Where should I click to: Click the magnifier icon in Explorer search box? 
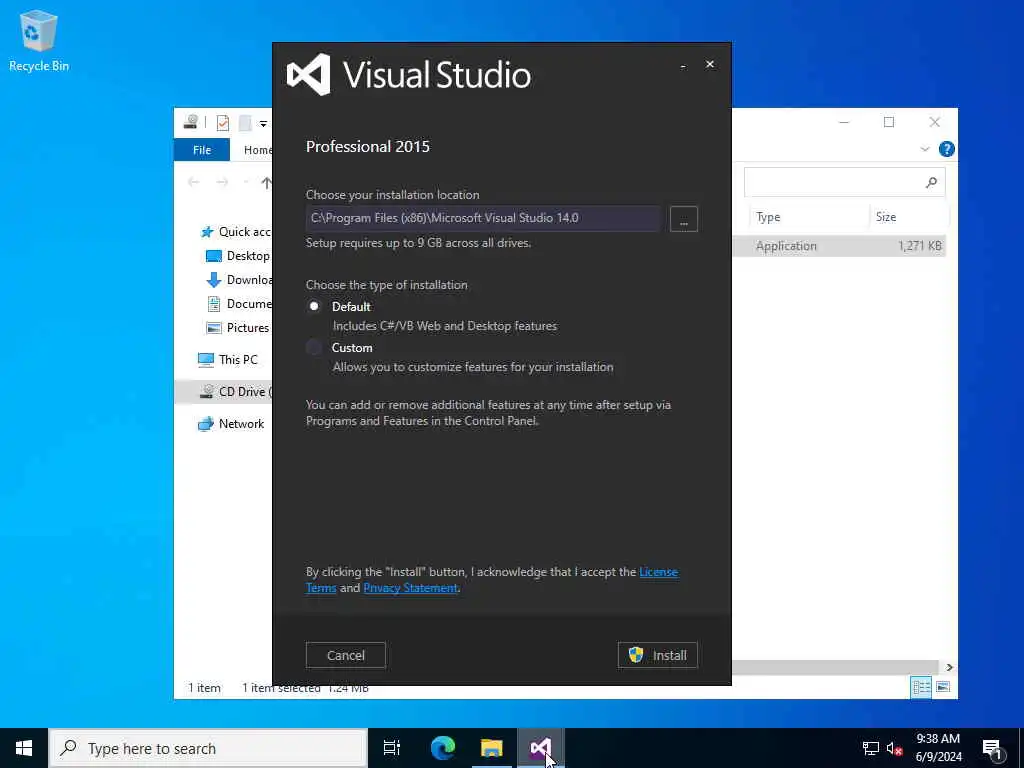931,182
